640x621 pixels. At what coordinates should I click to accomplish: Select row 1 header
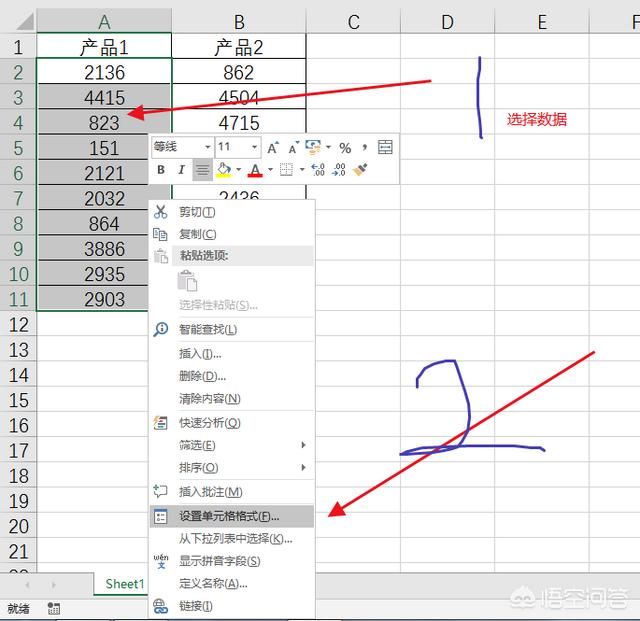pyautogui.click(x=18, y=47)
